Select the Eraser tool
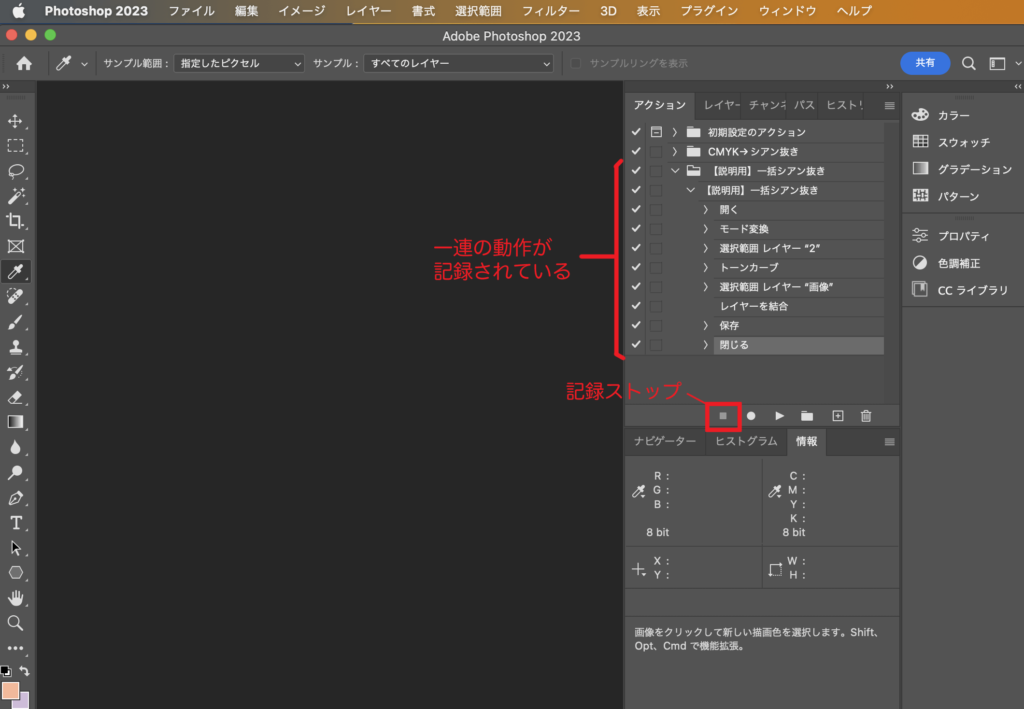 [15, 397]
